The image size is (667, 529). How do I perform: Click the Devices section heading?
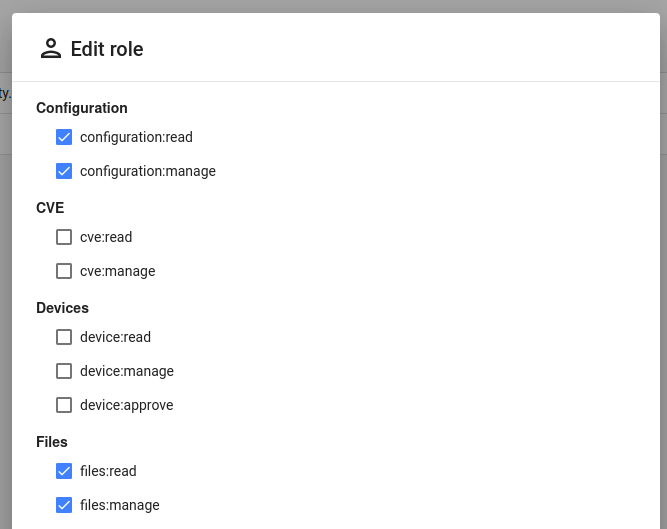(63, 308)
